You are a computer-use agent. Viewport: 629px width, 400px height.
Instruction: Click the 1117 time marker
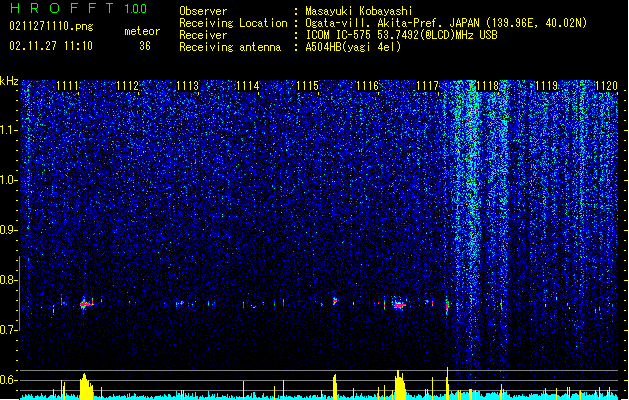tap(428, 86)
